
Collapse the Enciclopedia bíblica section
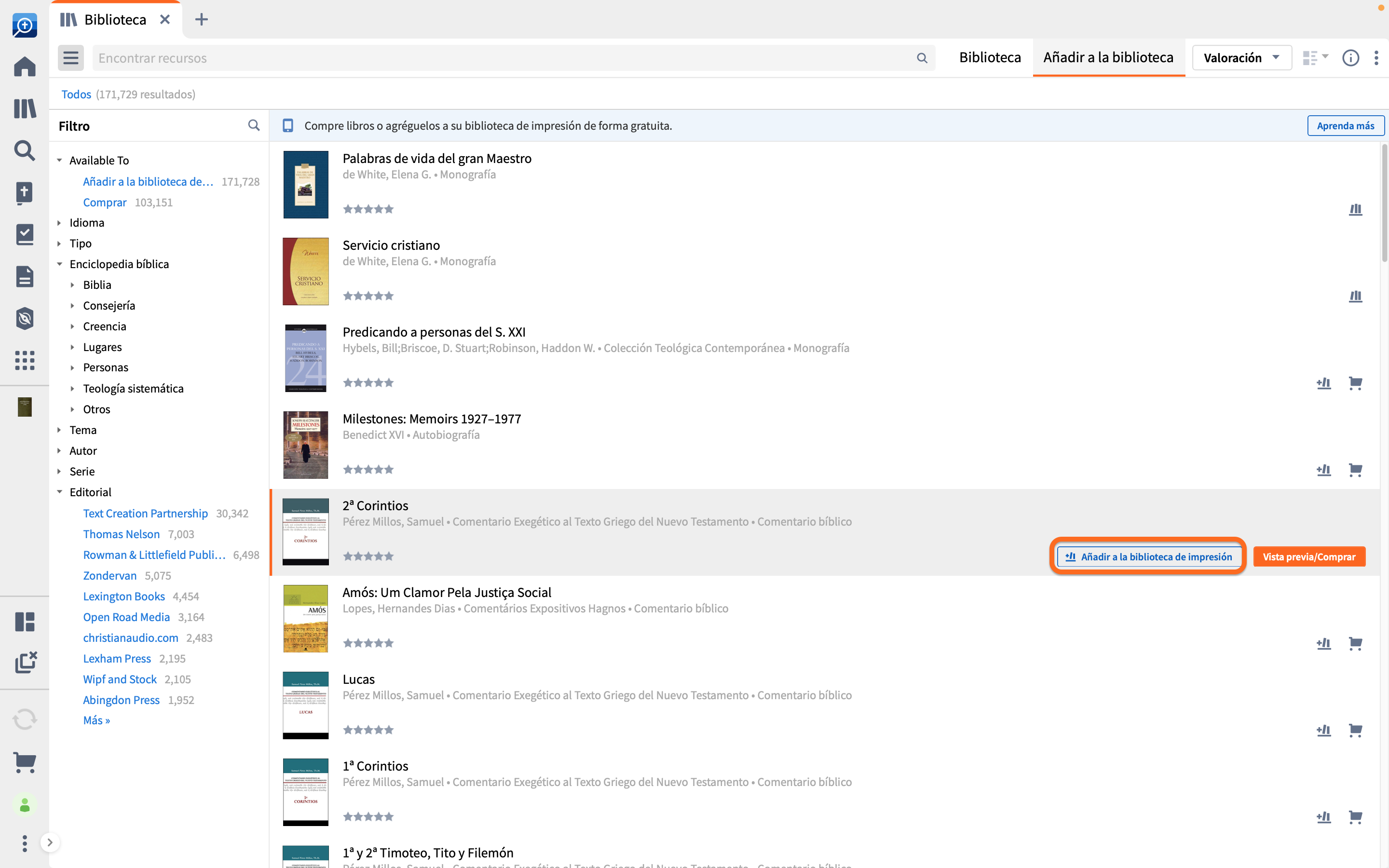click(x=59, y=264)
